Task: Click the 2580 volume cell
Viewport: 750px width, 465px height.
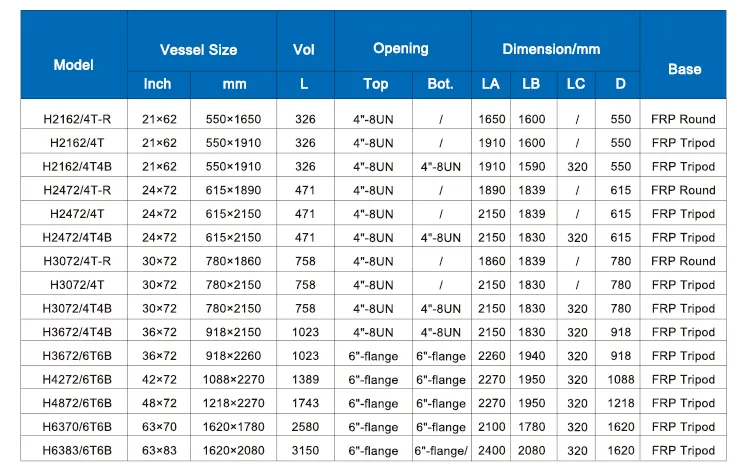Action: coord(305,427)
